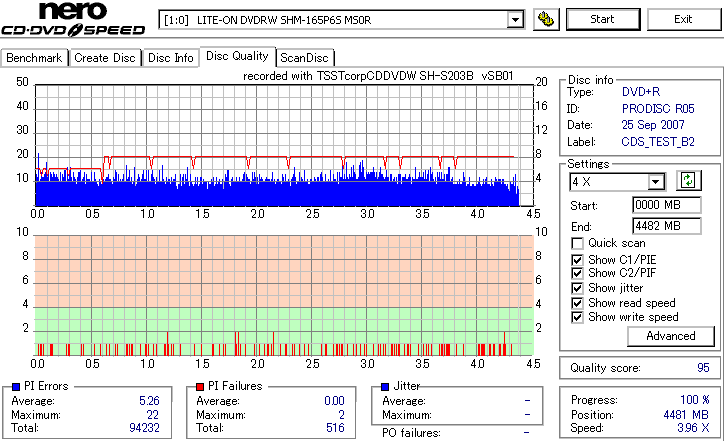Click the PI Failures graph area
The image size is (724, 441).
(284, 296)
